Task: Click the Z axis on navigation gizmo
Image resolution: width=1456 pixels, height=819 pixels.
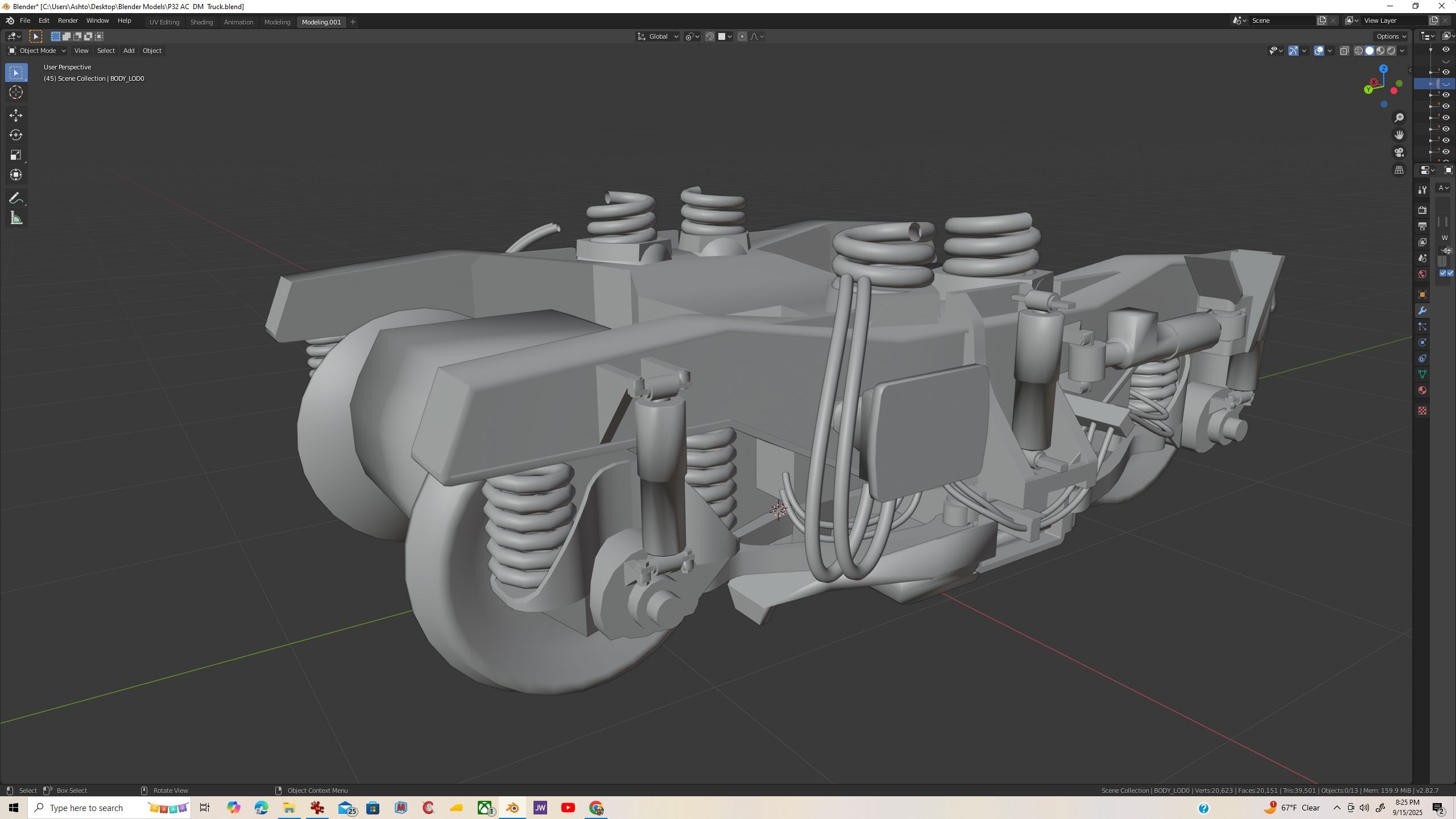Action: (1383, 69)
